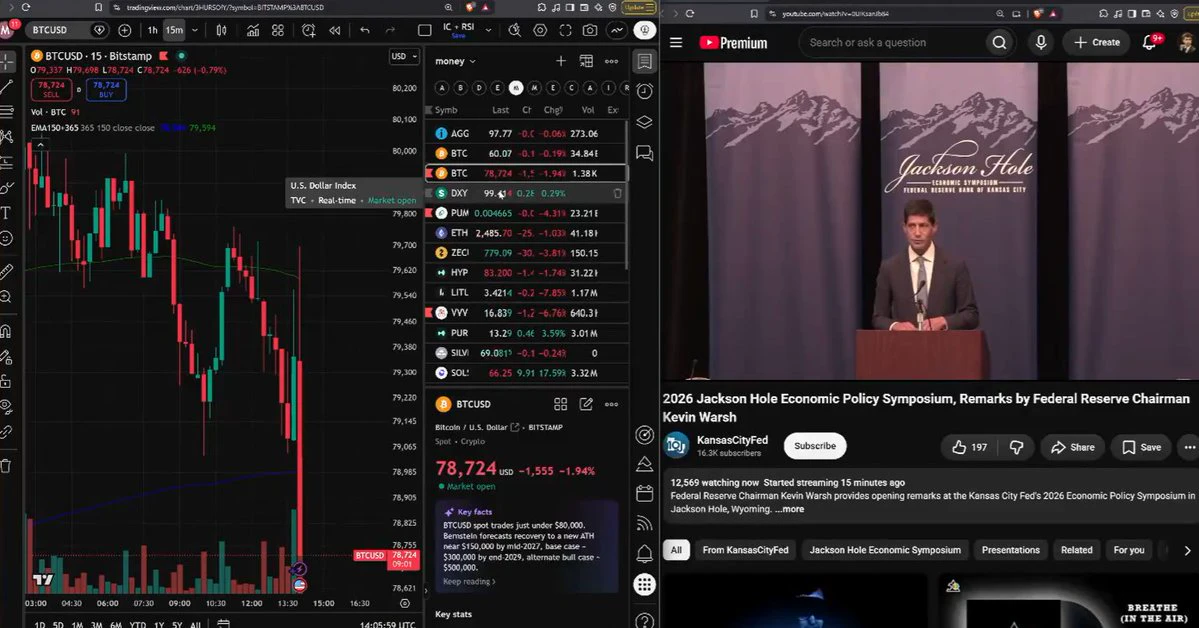Open watchlist advanced view table icon
This screenshot has width=1199, height=628.
tap(586, 61)
